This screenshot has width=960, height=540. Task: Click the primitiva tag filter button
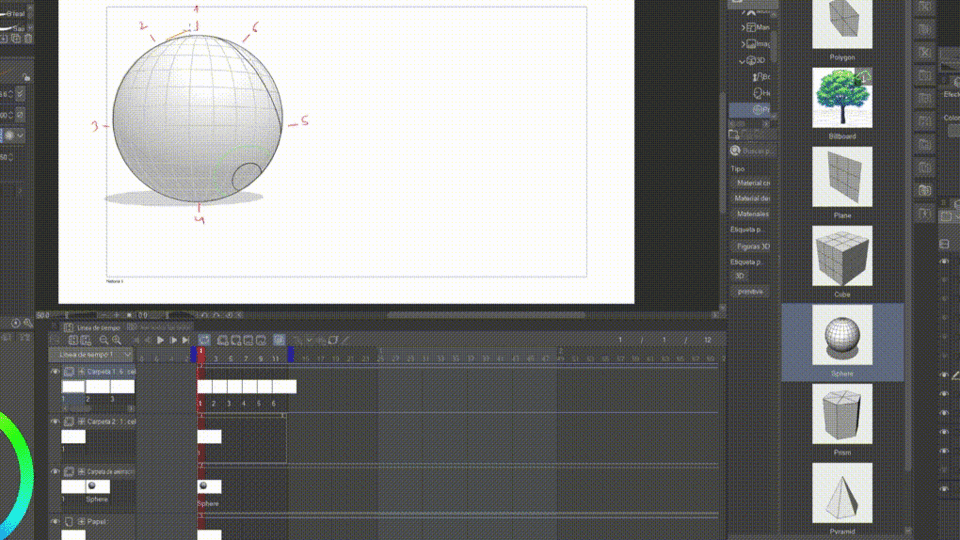(x=751, y=291)
